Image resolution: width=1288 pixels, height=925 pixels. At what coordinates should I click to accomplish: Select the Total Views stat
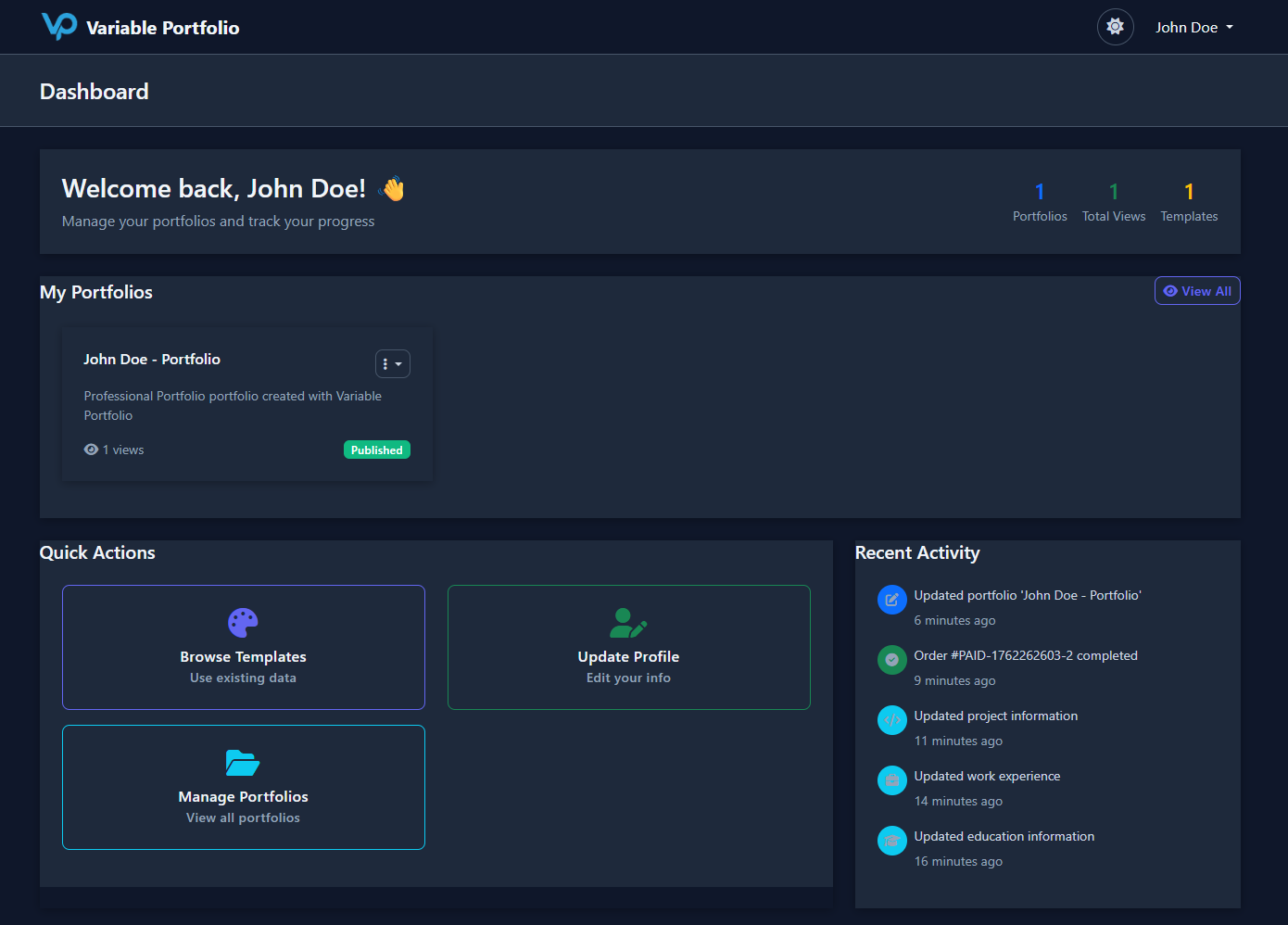[x=1113, y=202]
